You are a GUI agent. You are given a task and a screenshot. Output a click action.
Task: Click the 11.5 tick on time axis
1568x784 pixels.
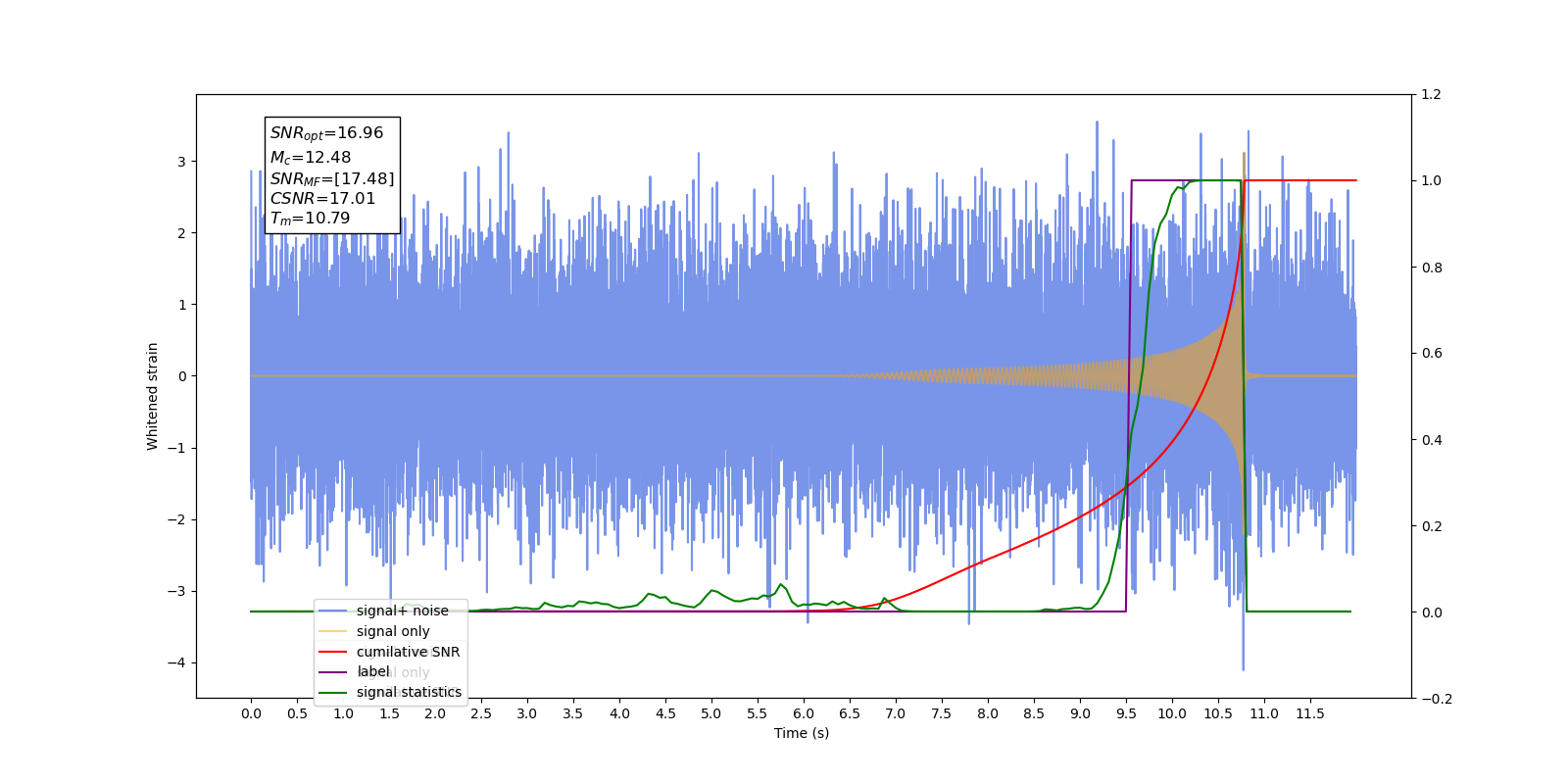[1310, 713]
